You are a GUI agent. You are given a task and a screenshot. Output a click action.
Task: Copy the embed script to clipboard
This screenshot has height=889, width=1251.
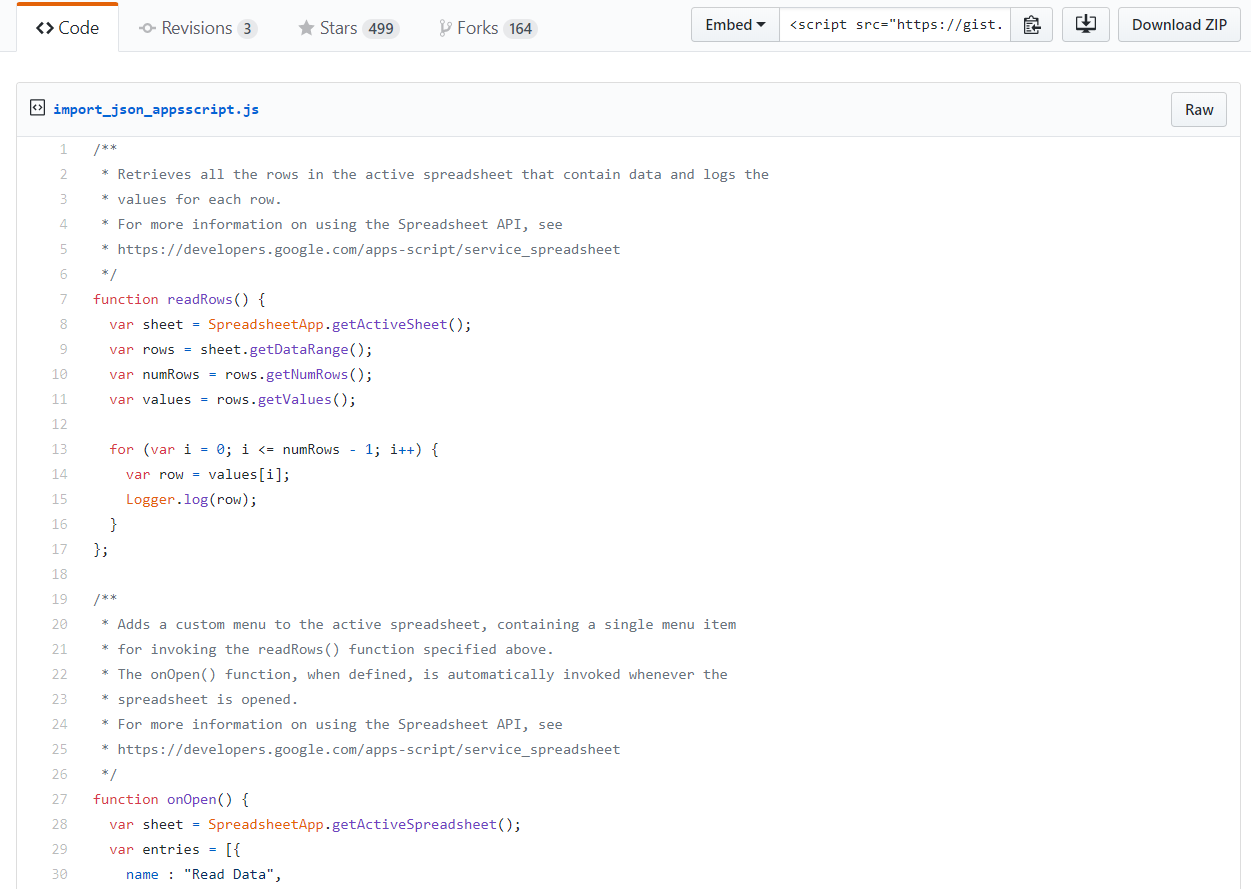(1032, 25)
